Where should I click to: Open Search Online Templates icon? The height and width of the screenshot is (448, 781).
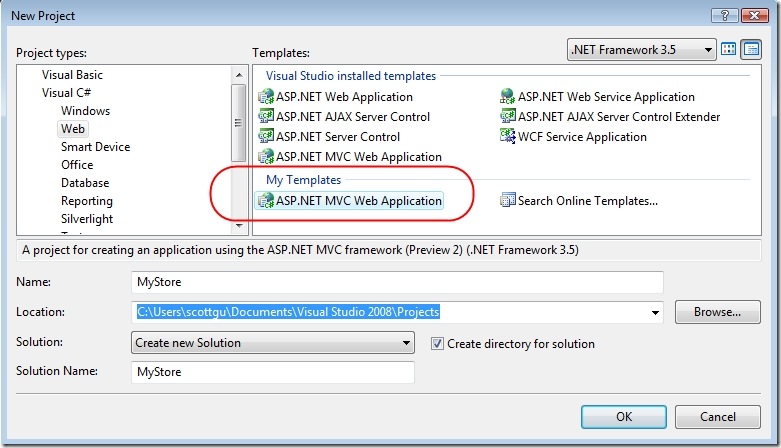click(x=508, y=201)
